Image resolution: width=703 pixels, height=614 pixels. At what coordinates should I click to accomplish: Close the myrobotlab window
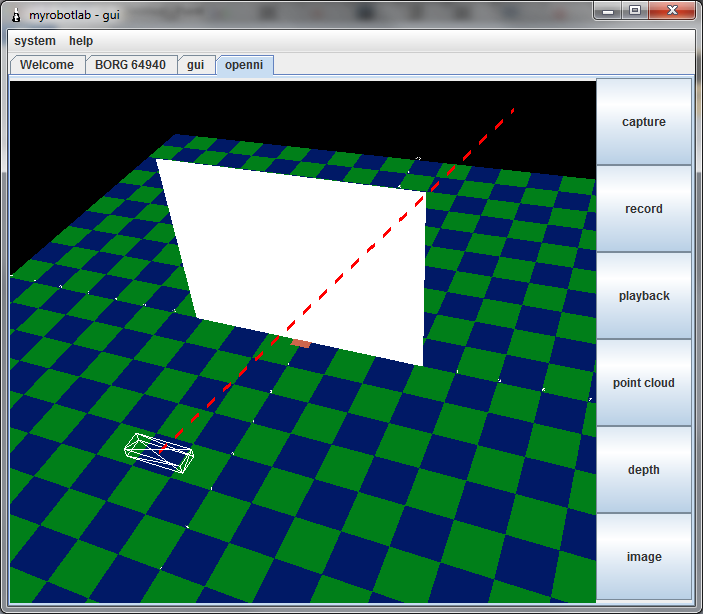pyautogui.click(x=672, y=11)
